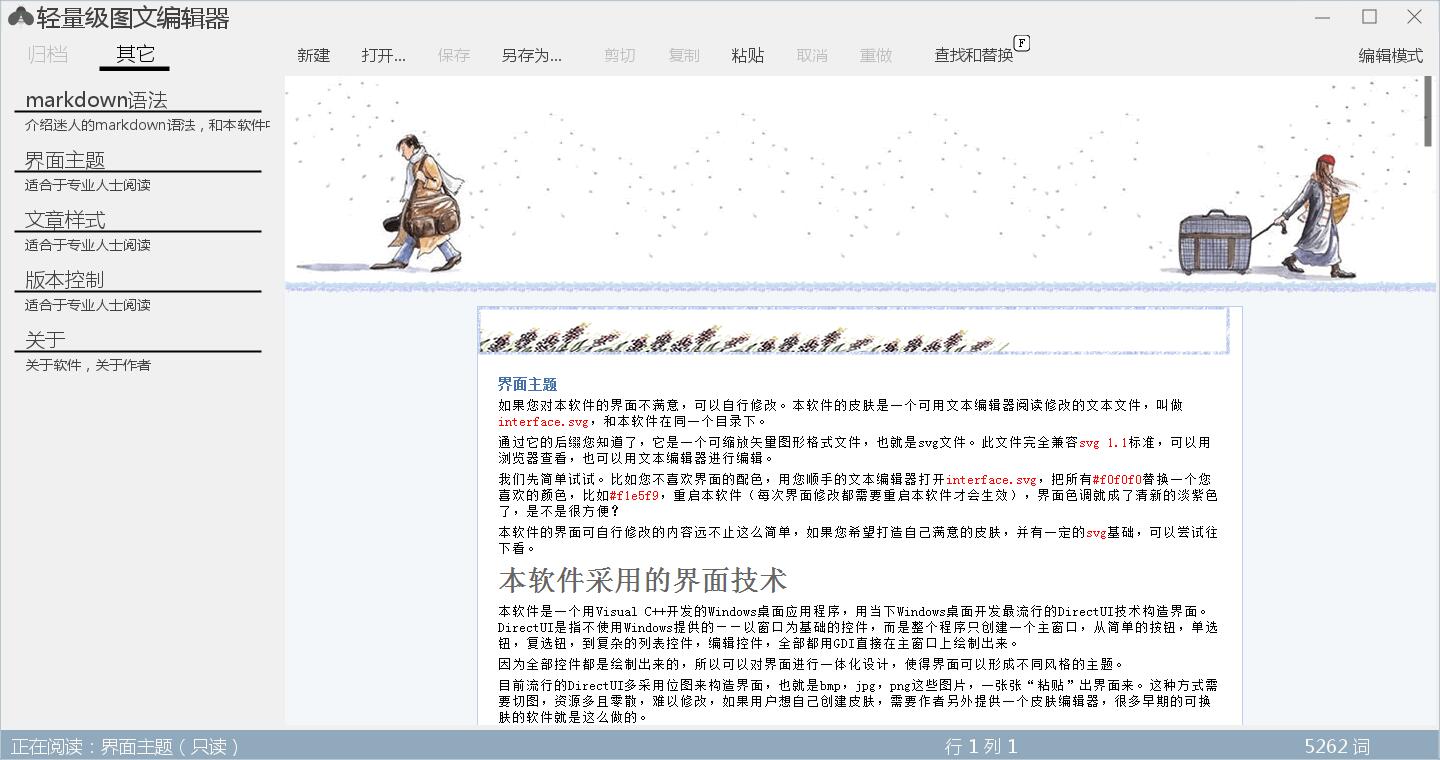Switch to the 归档 tab
Screen dimensions: 1440x760
(x=46, y=55)
